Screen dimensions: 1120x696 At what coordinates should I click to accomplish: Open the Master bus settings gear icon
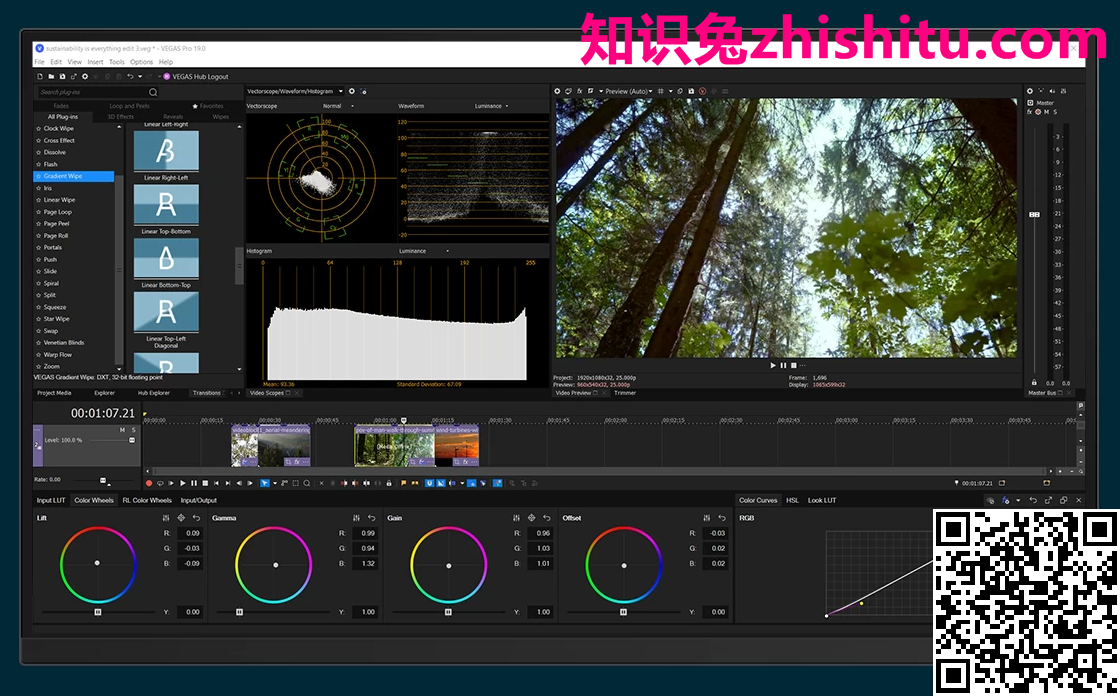1030,91
